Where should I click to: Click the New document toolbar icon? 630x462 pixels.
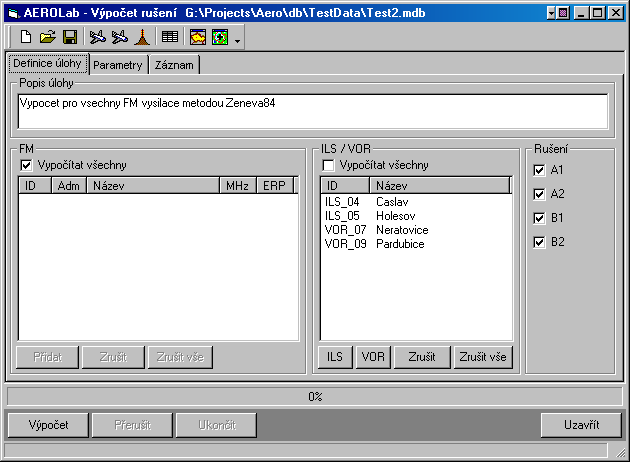[x=26, y=37]
